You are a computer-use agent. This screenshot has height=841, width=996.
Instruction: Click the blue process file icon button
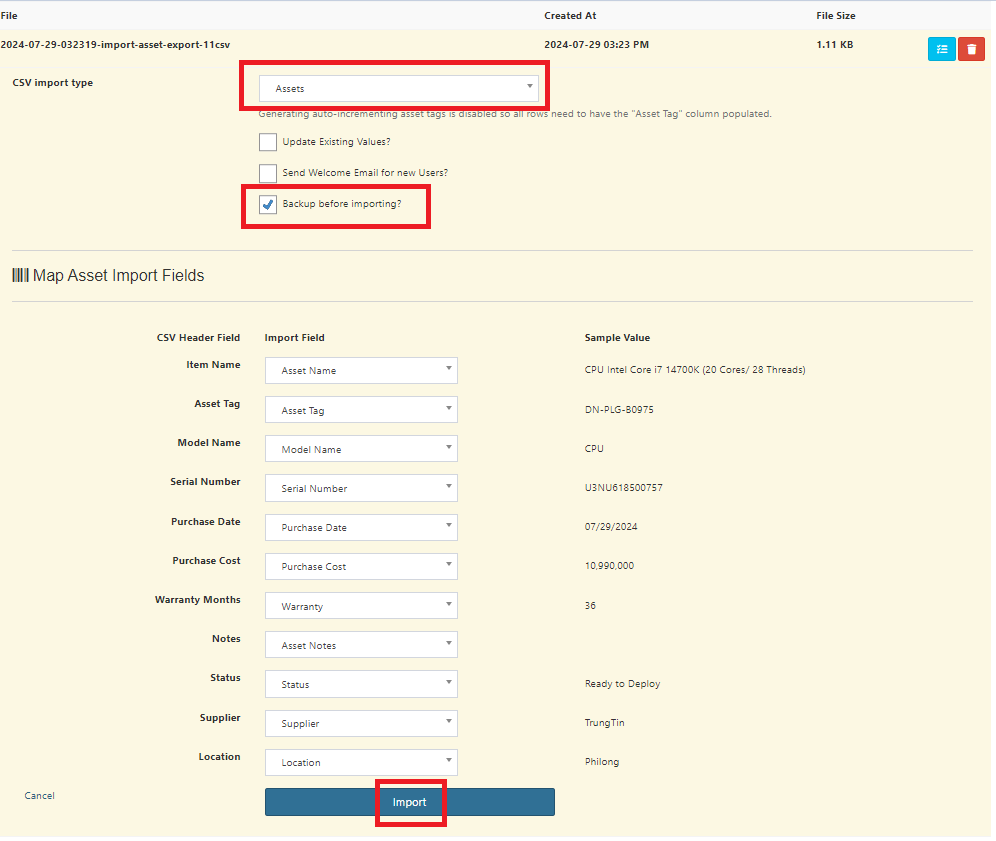click(941, 49)
